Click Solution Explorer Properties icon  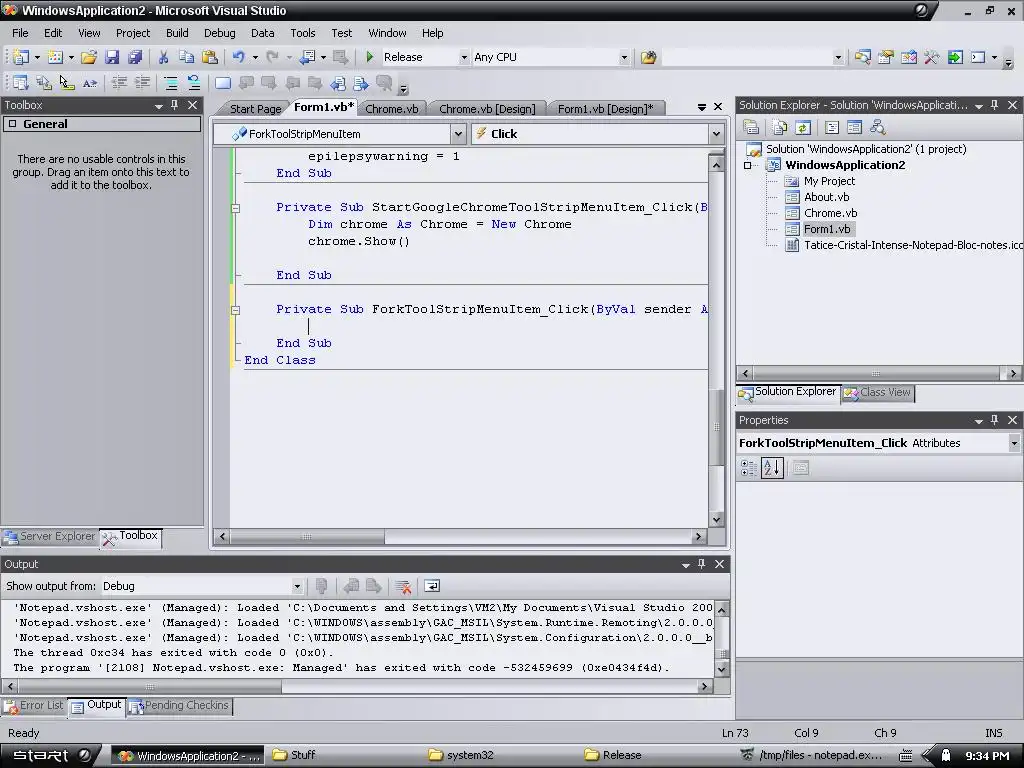751,127
